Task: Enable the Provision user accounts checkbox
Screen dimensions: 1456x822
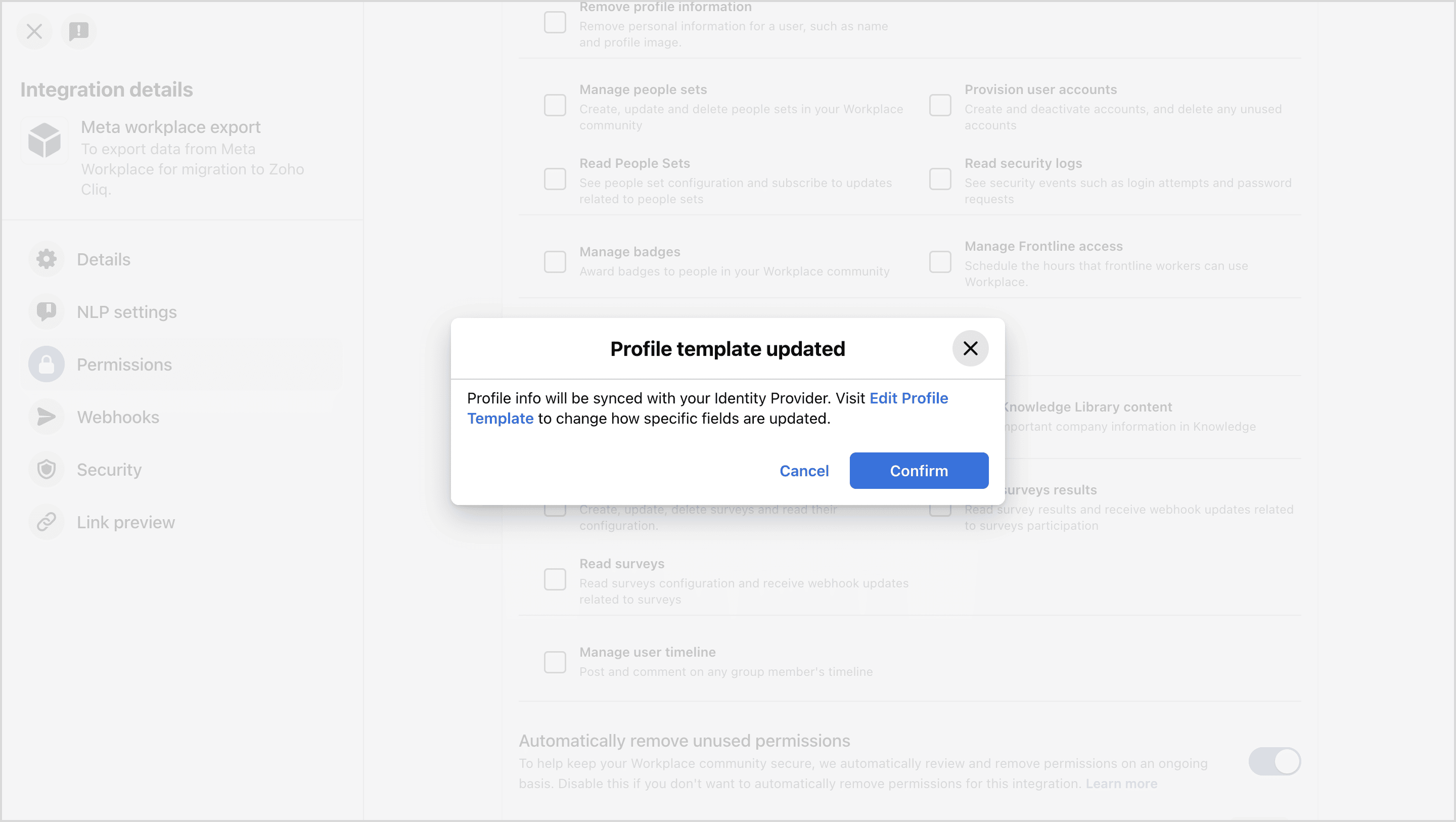Action: pyautogui.click(x=940, y=106)
